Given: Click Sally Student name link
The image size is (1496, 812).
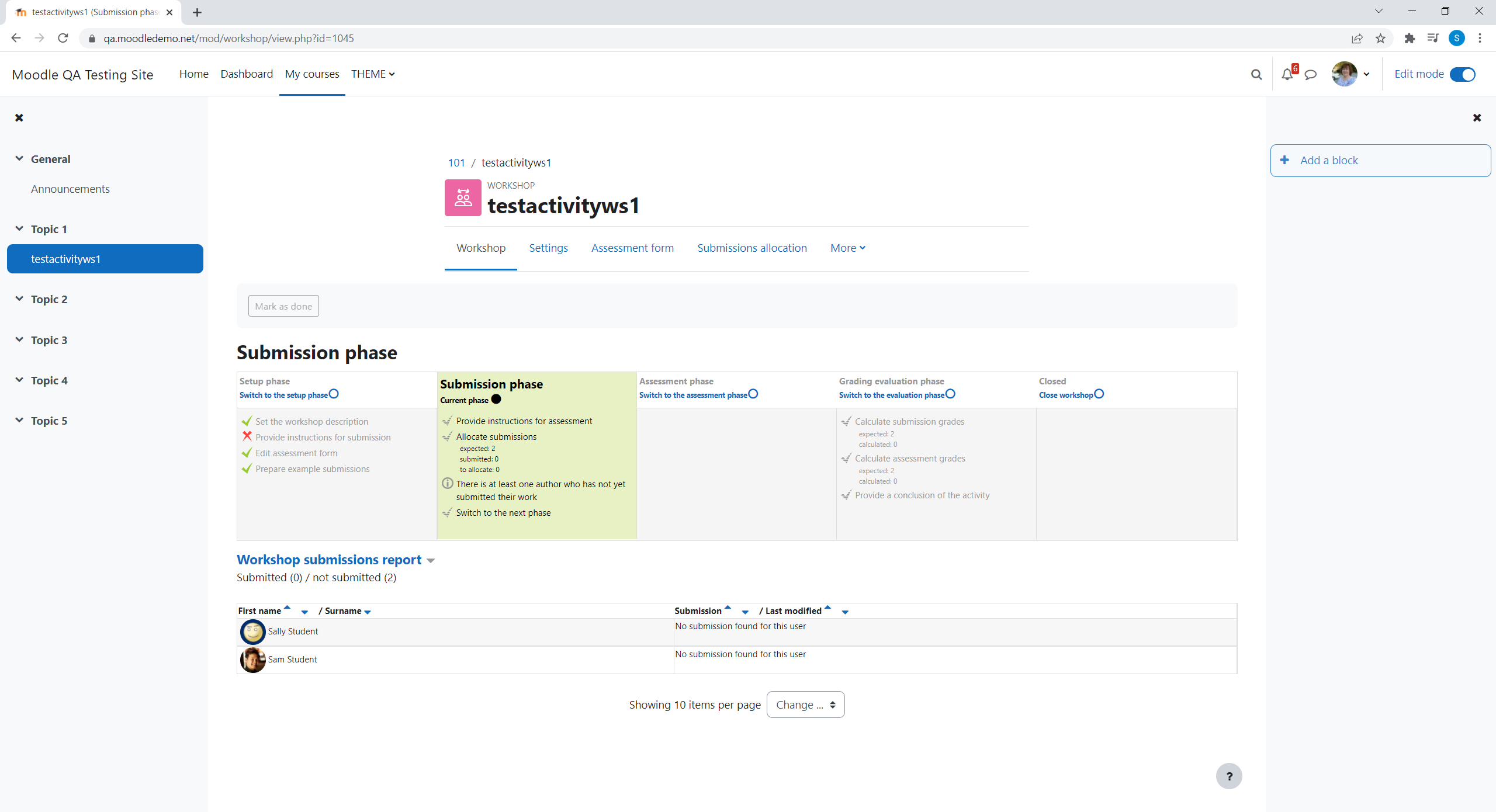Looking at the screenshot, I should coord(293,631).
